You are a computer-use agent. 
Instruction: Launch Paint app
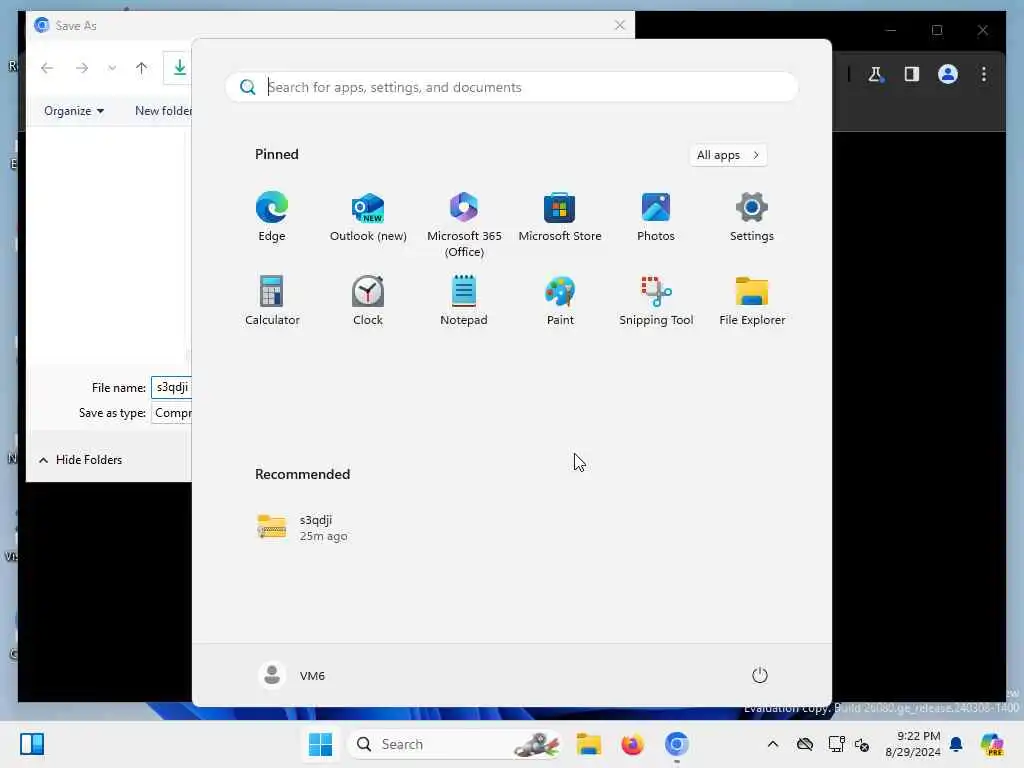coord(560,300)
